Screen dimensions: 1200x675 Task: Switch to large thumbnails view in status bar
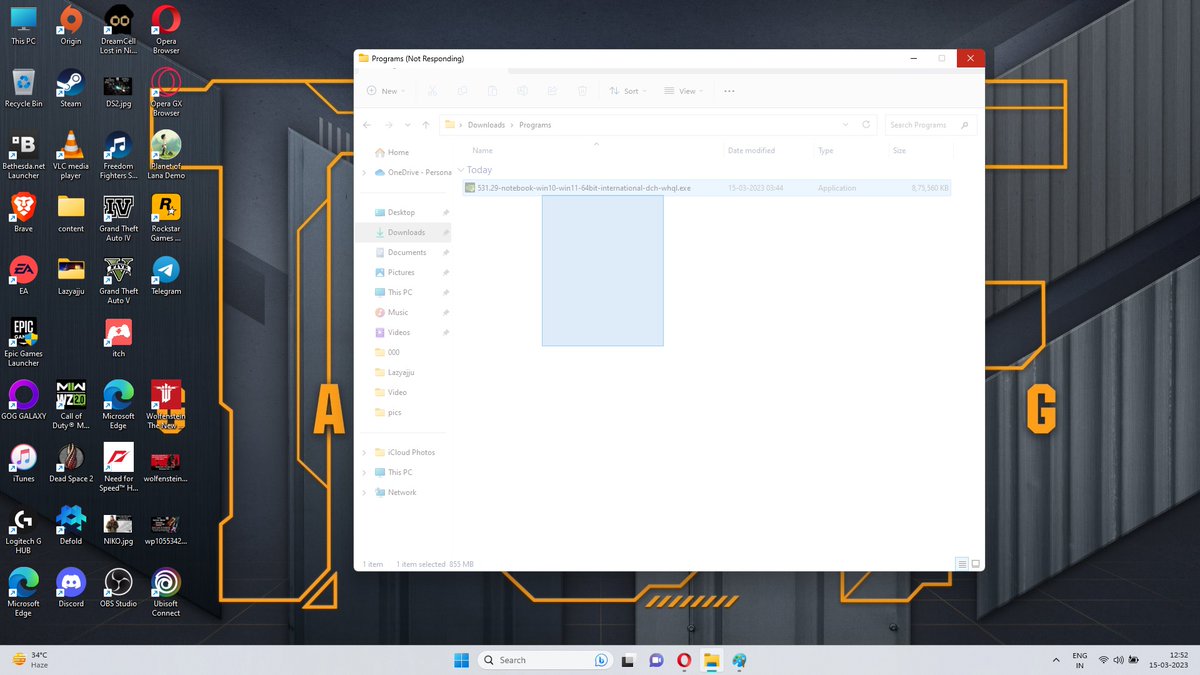[x=975, y=563]
